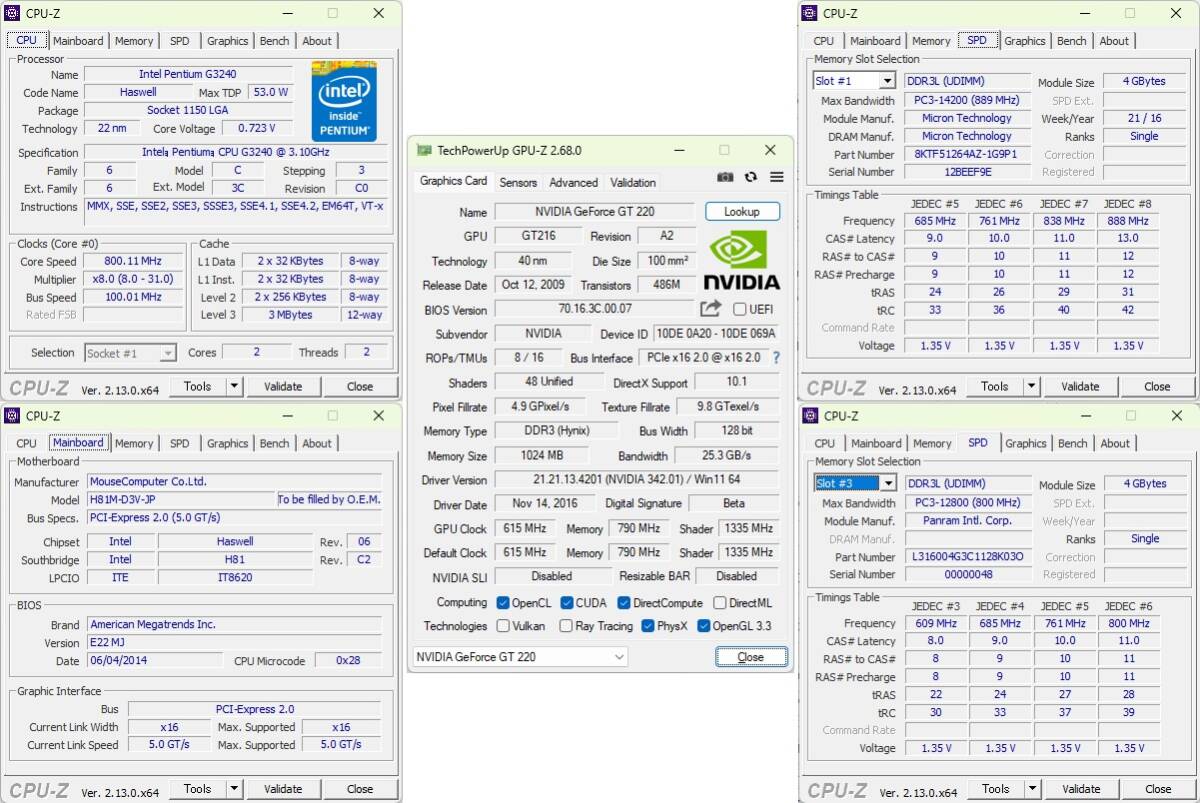1200x803 pixels.
Task: Expand Tools arrow in CPU-Z Mainboard window
Action: coord(234,789)
